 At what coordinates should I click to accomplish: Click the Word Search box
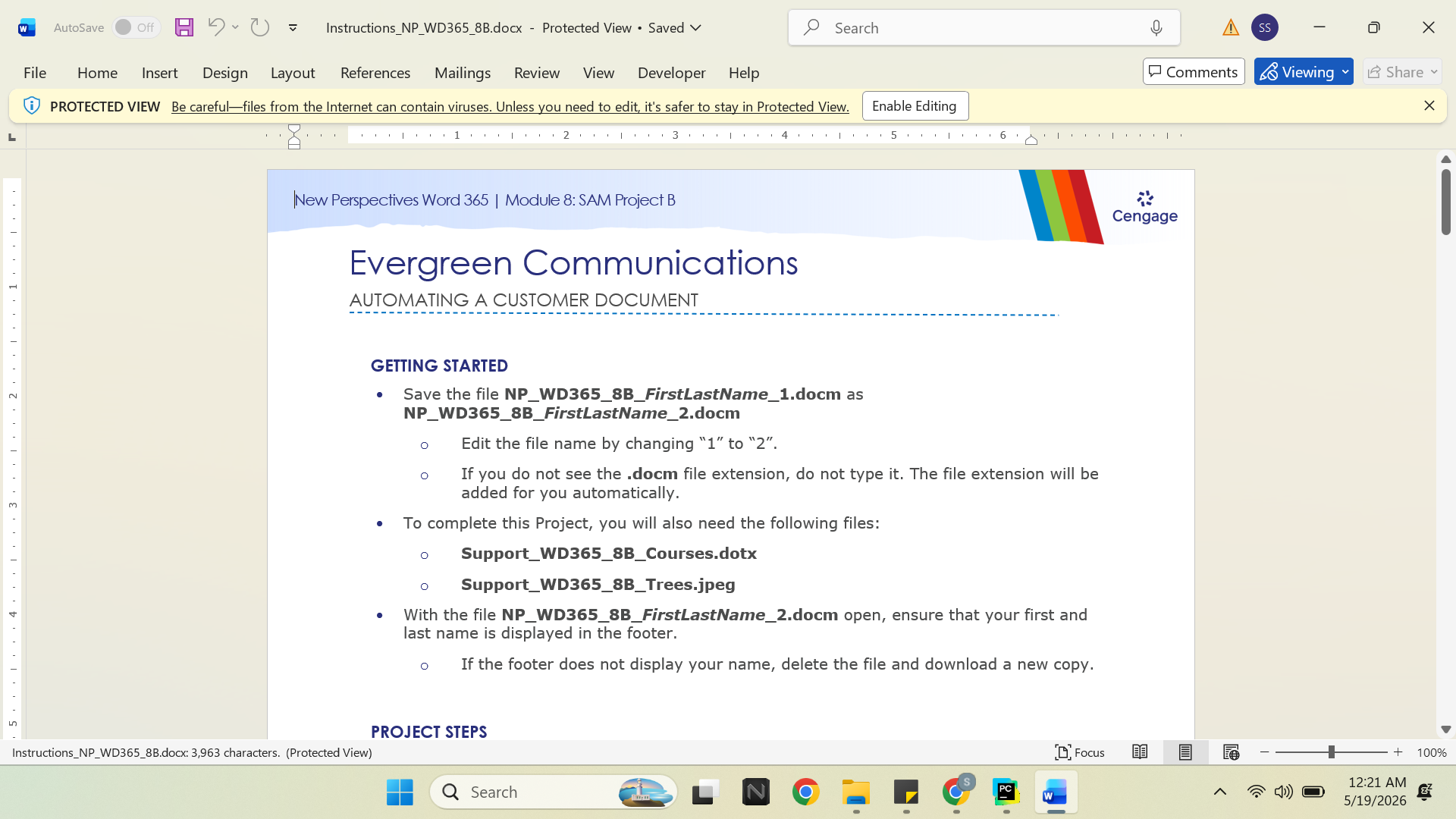point(984,28)
